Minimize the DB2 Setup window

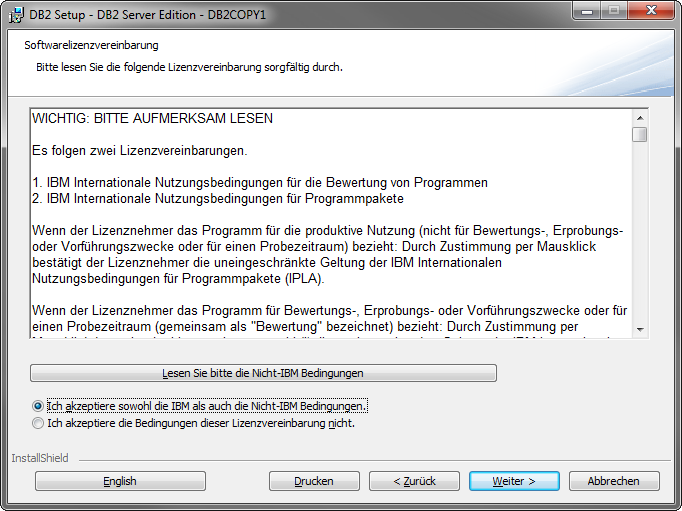tap(587, 11)
